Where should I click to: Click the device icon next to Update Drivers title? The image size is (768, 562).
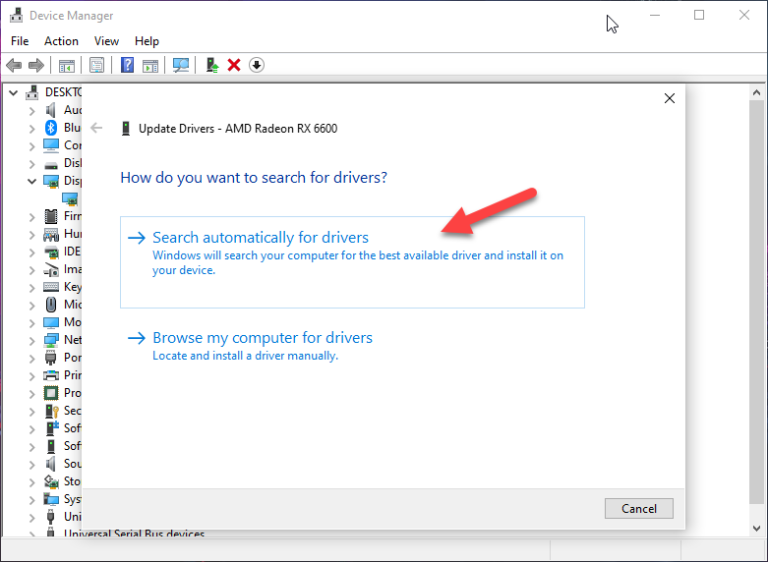pyautogui.click(x=126, y=129)
